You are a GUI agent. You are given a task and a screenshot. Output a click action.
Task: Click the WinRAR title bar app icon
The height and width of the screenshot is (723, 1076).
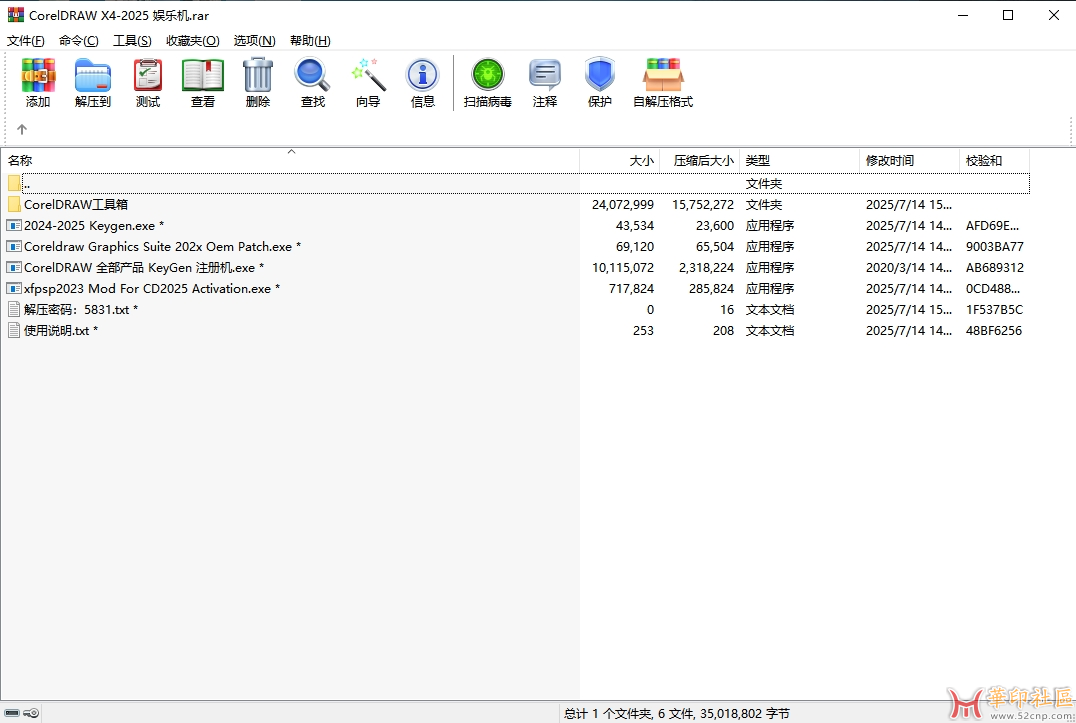(15, 15)
